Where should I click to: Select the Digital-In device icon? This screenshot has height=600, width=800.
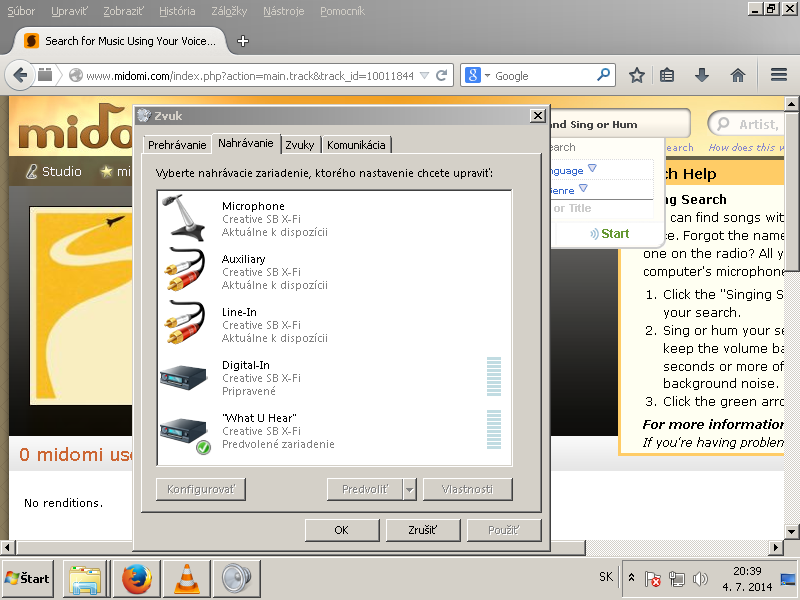point(183,378)
